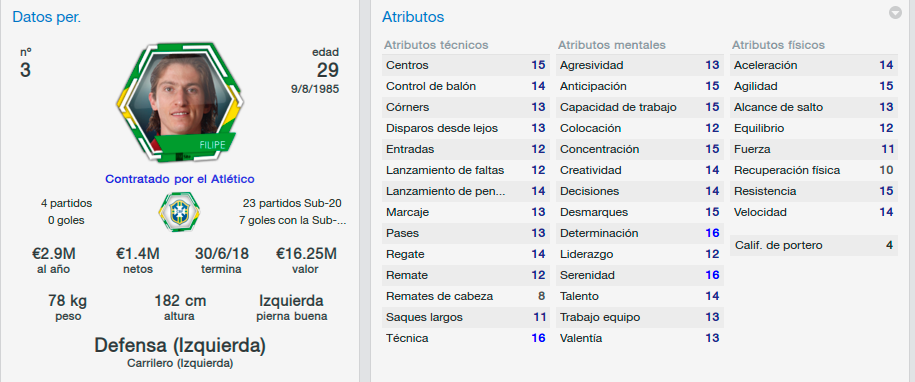
Task: Click the Atributos físicos column header
Action: [778, 45]
